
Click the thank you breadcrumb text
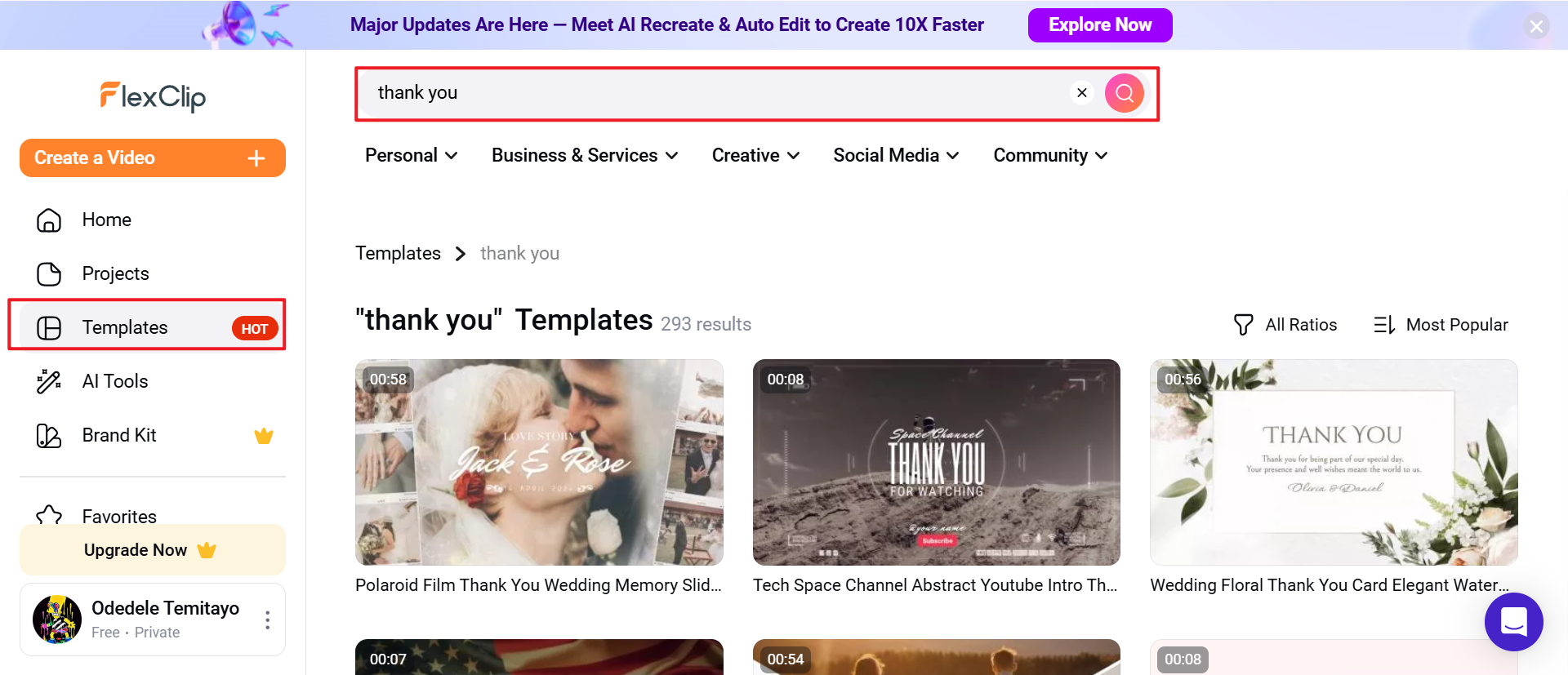point(519,254)
